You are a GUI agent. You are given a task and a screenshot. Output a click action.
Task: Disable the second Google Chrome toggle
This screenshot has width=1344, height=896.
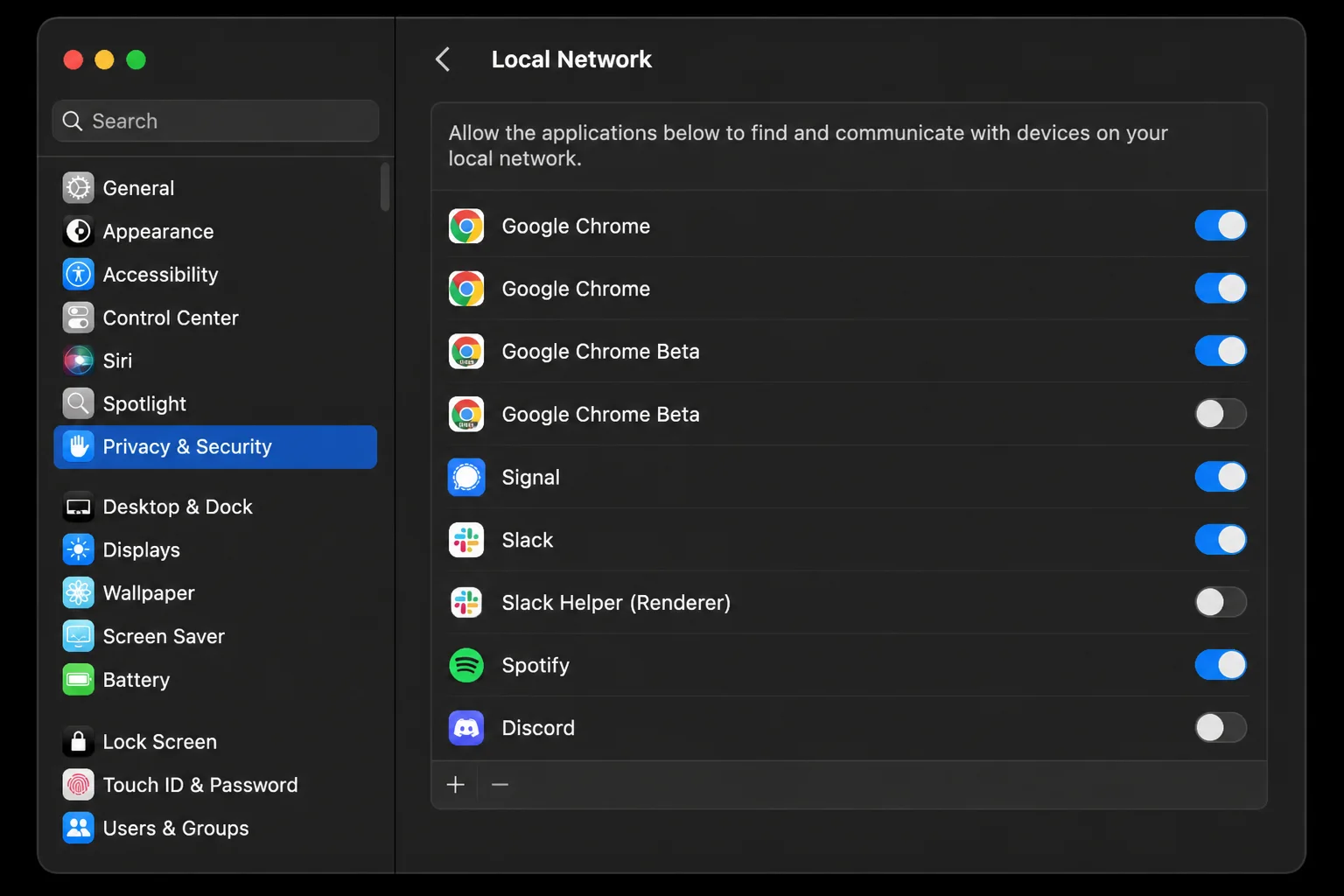pos(1221,288)
